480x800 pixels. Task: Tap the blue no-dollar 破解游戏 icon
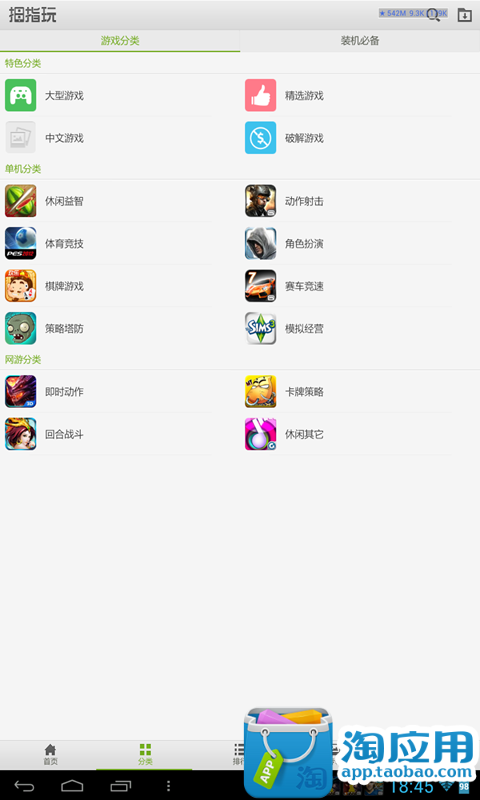click(x=260, y=137)
